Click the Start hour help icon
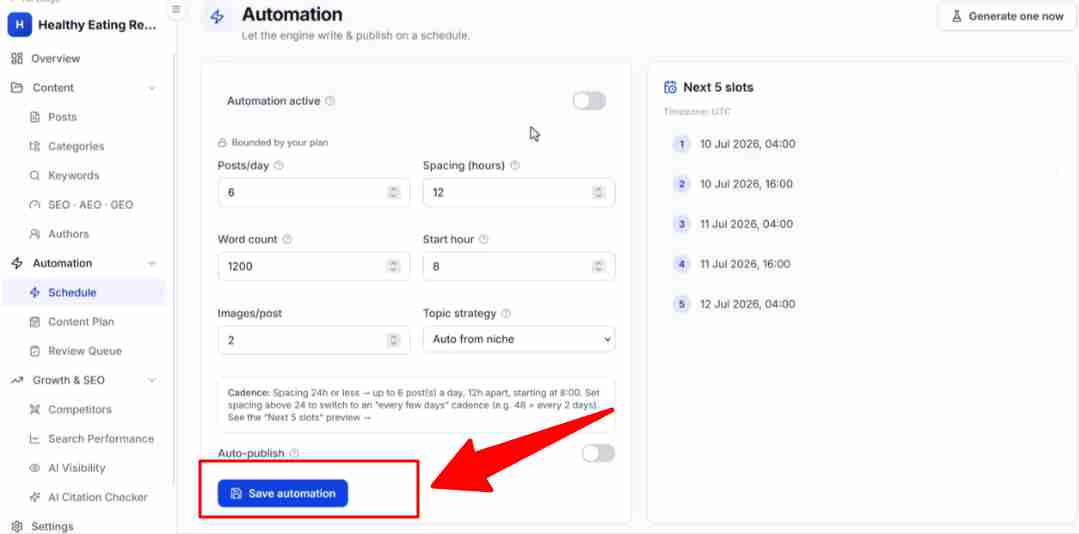 [484, 239]
